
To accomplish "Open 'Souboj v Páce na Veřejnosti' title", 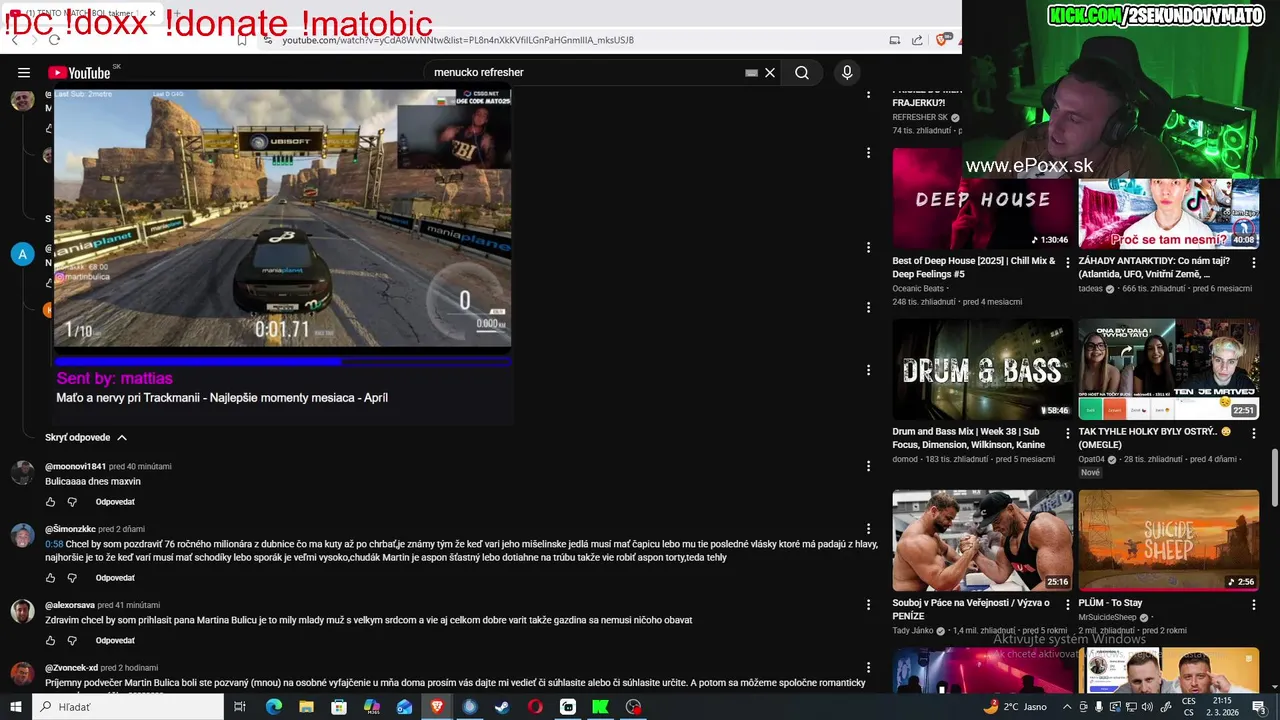I will (970, 609).
